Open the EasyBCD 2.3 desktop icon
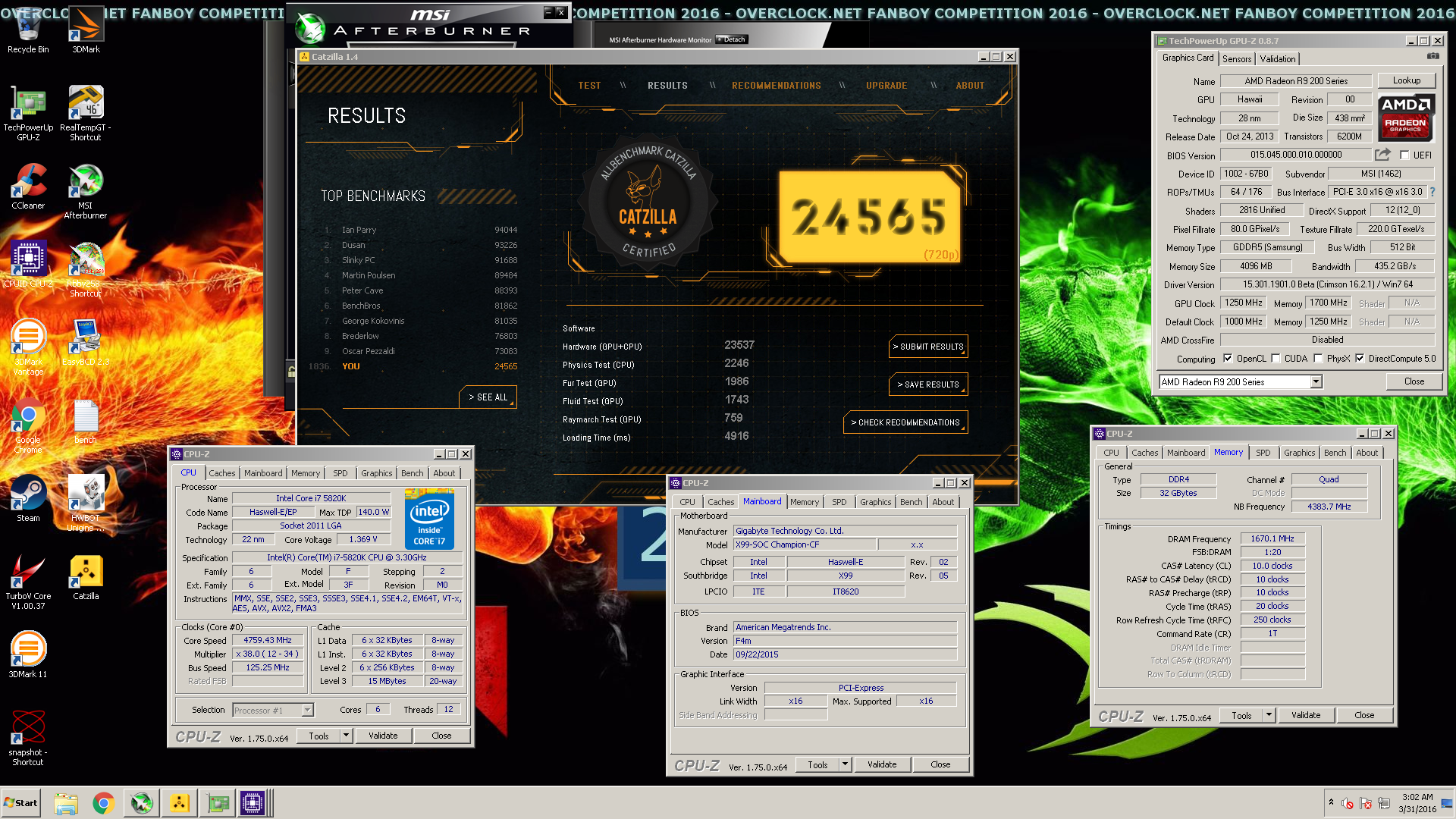This screenshot has height=819, width=1456. [86, 343]
